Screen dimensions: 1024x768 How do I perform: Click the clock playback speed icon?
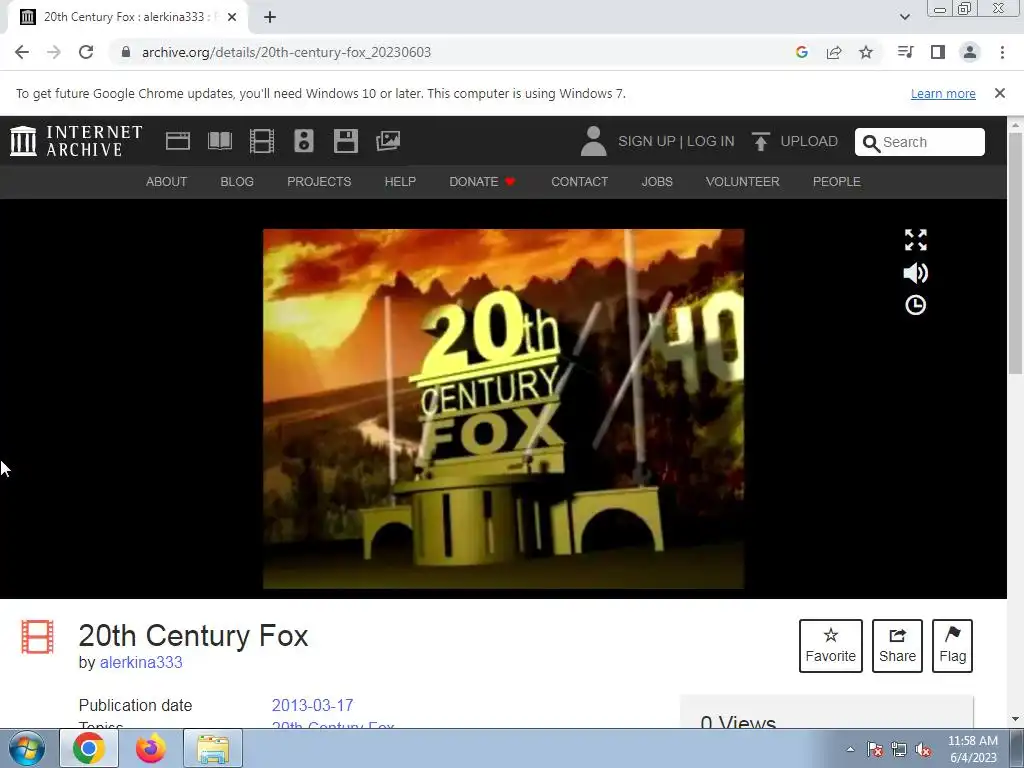[916, 305]
